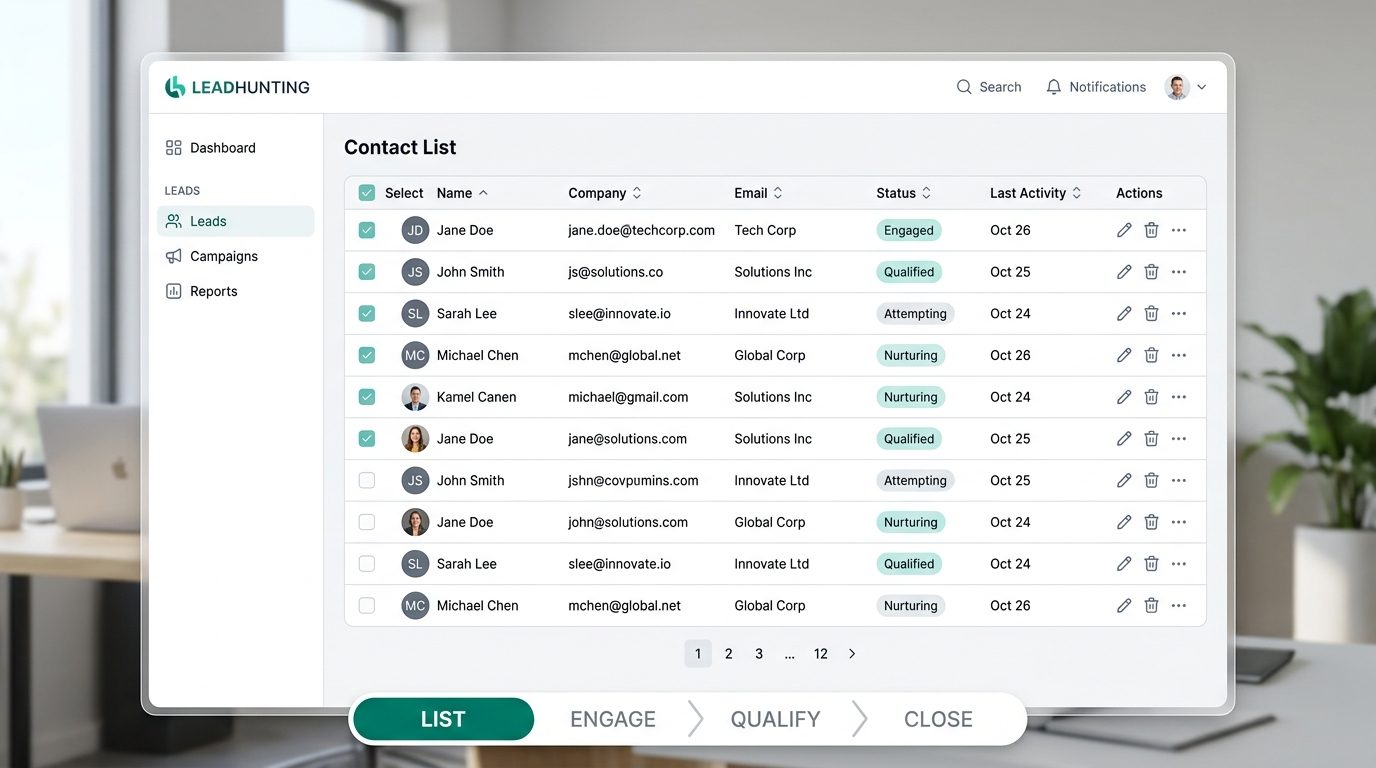Edit the john@solutions.com contact
1376x768 pixels.
(1124, 522)
